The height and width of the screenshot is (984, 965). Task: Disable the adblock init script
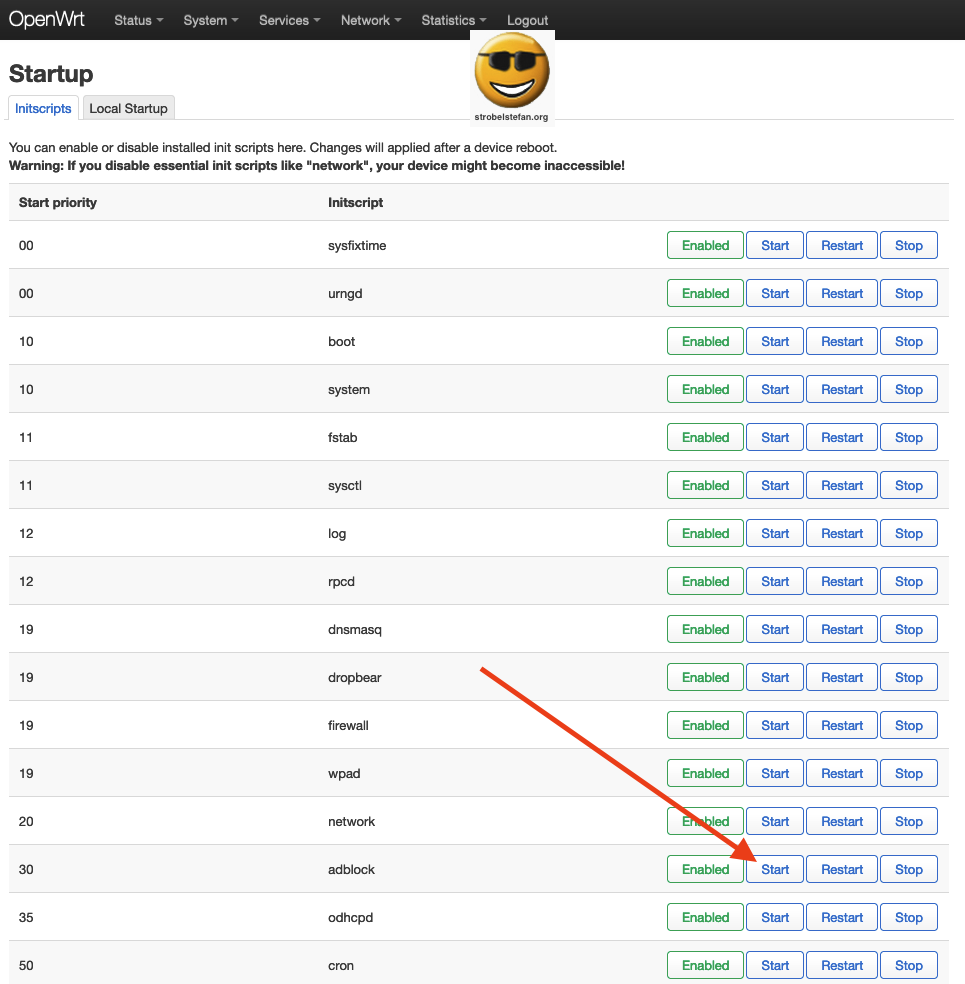tap(704, 869)
